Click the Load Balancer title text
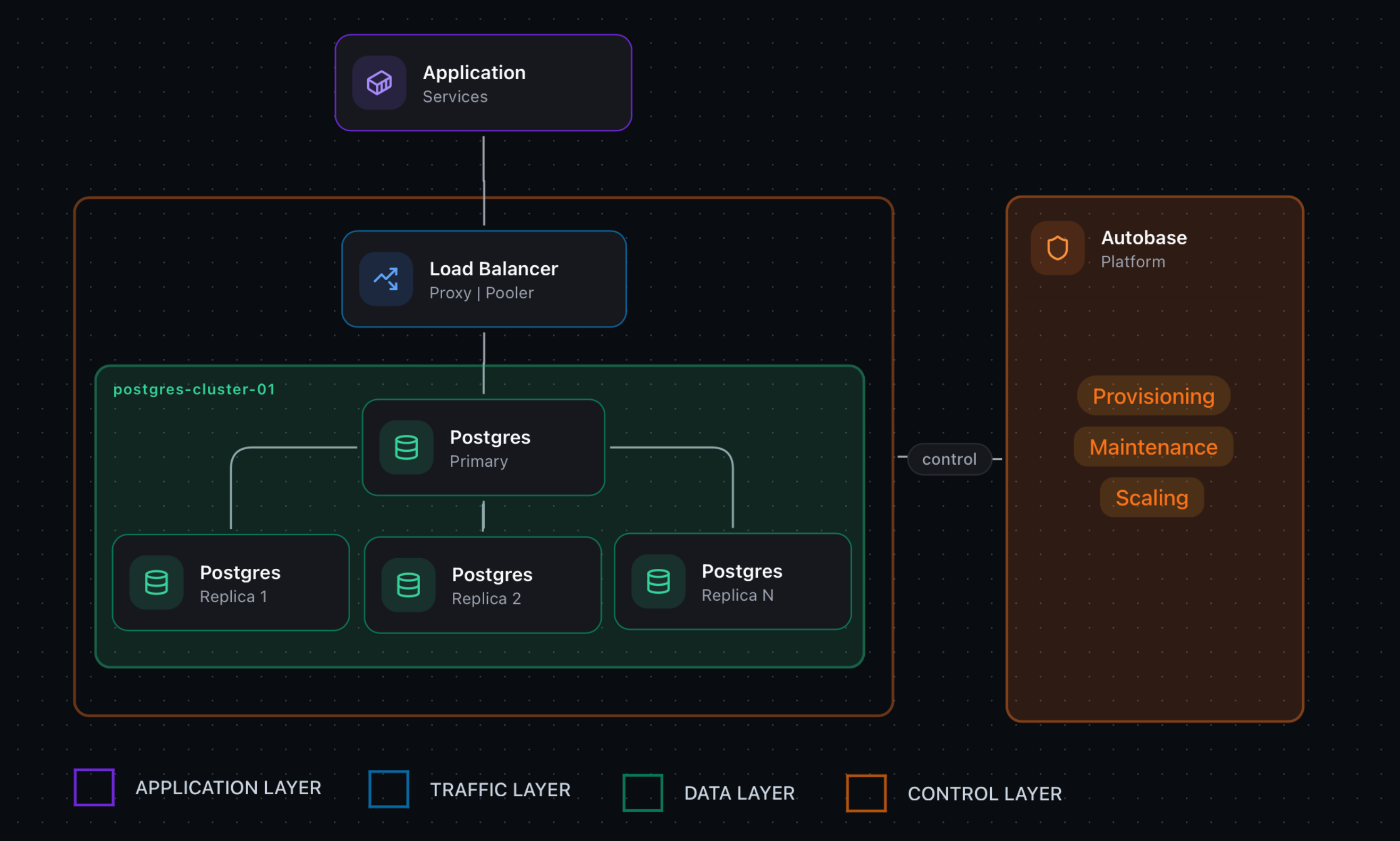Image resolution: width=1400 pixels, height=841 pixels. point(493,268)
